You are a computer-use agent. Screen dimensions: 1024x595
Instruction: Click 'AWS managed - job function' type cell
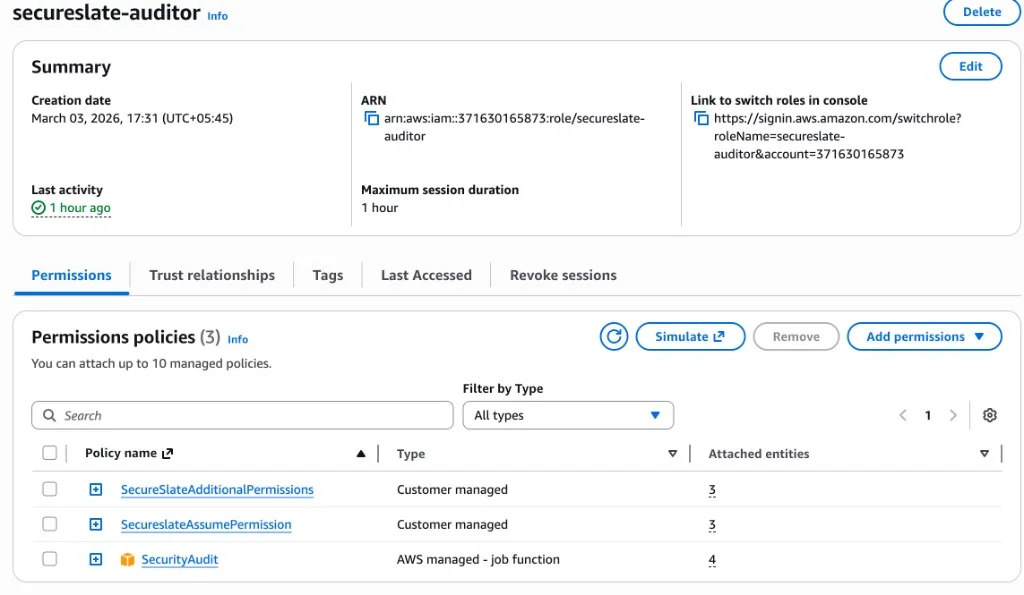pos(478,560)
